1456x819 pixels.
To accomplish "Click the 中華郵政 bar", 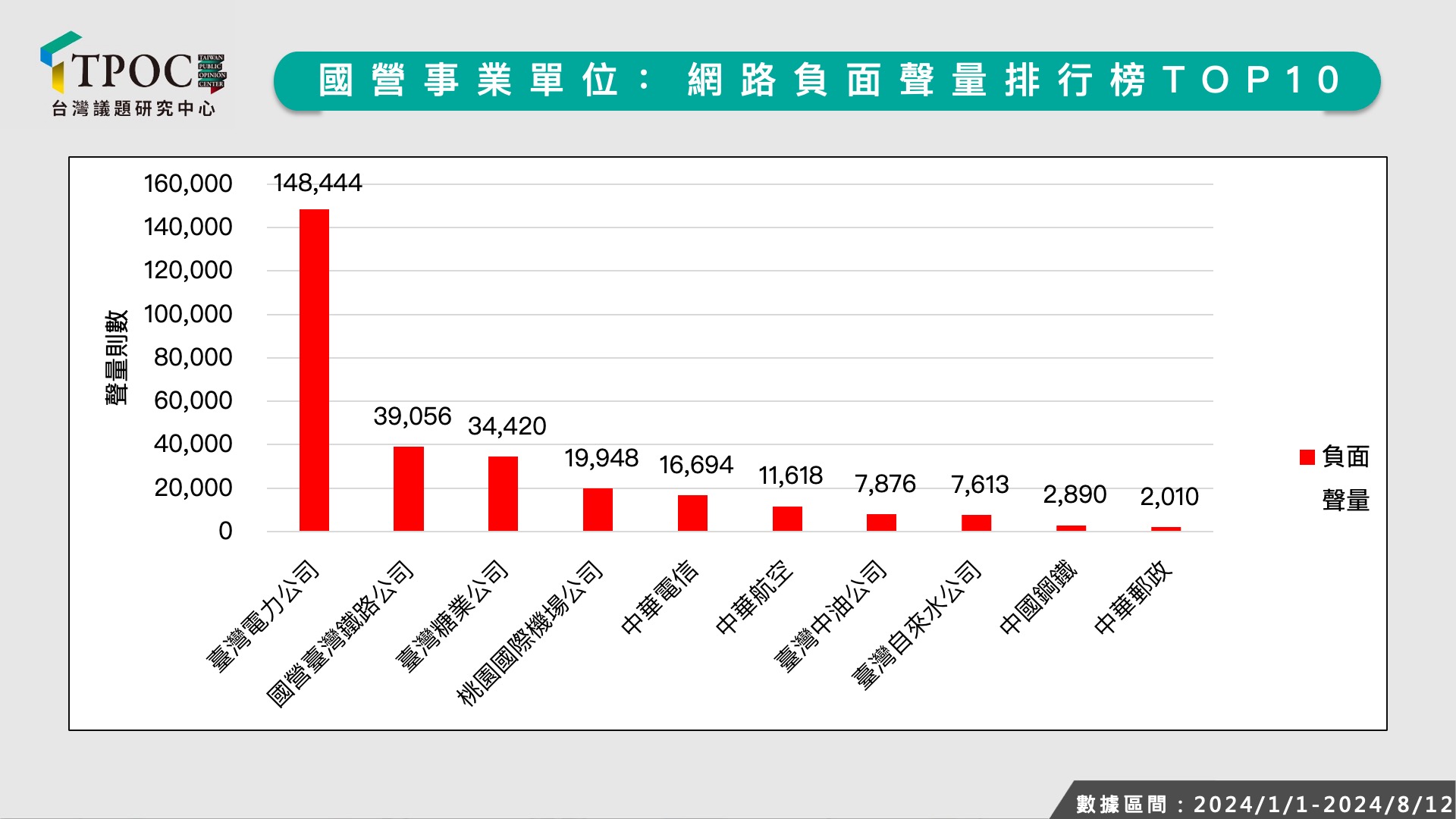I will click(x=1166, y=529).
